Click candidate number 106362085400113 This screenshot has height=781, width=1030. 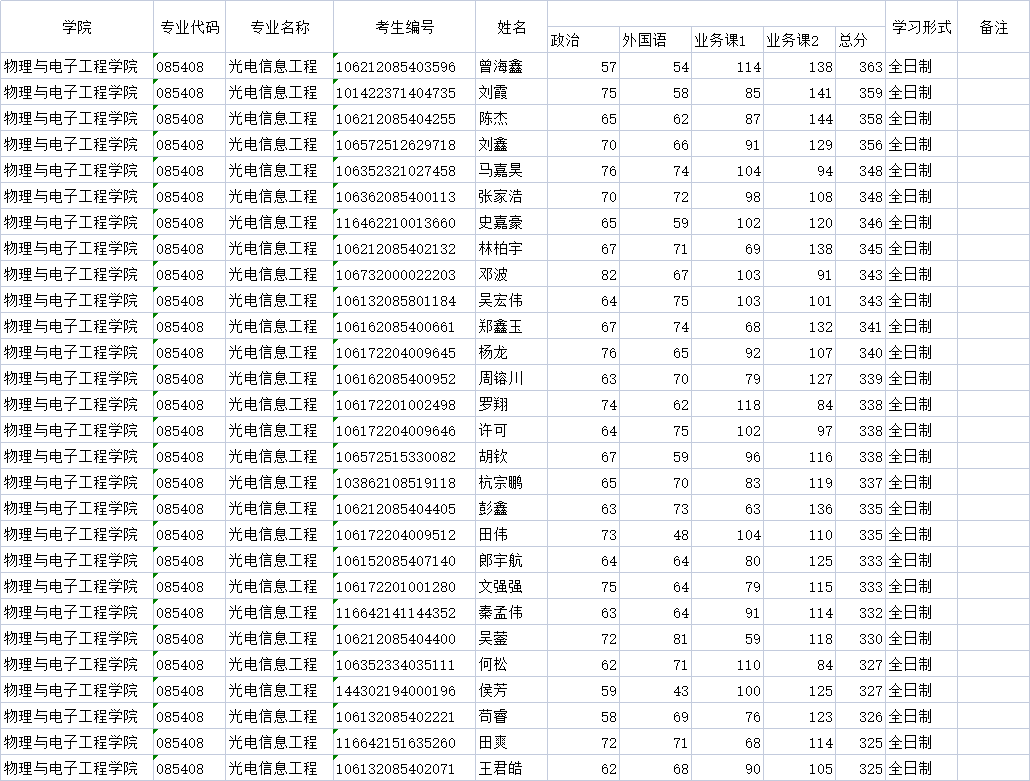pos(404,196)
